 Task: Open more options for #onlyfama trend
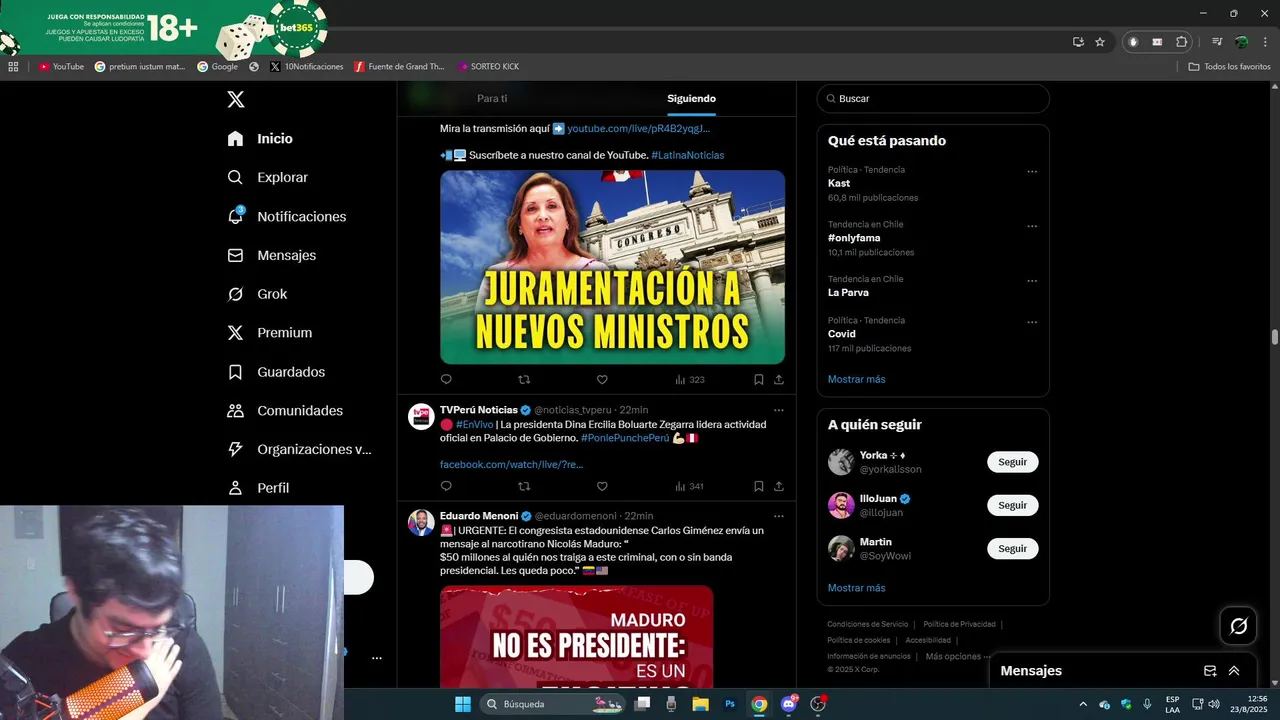coord(1032,226)
